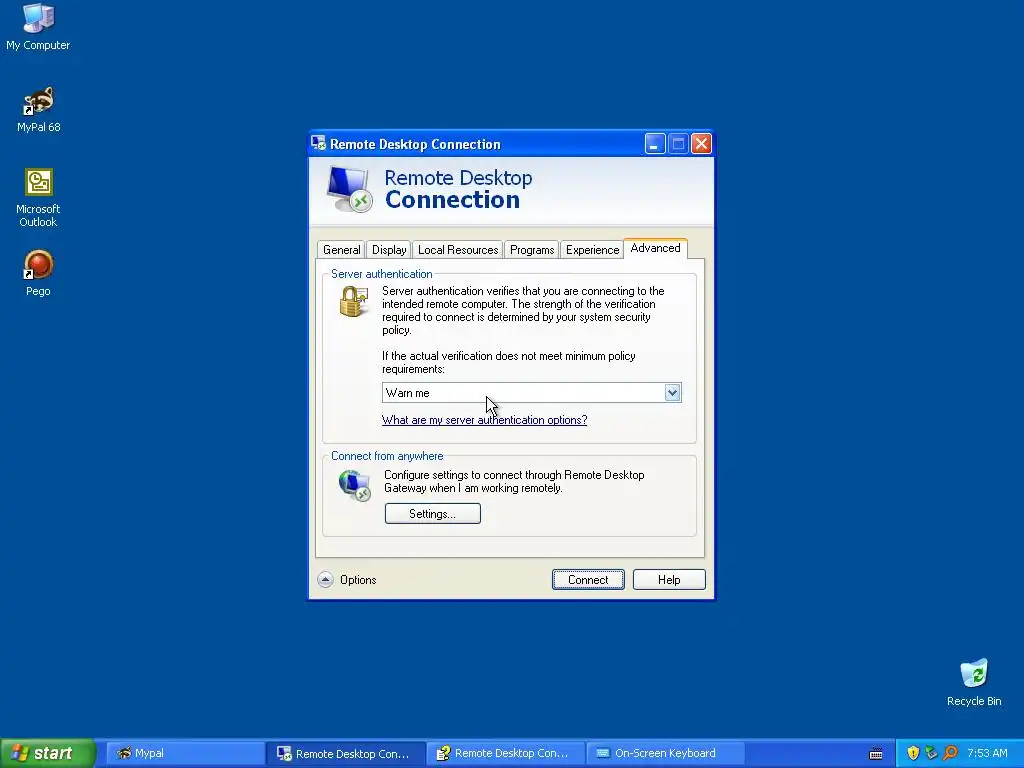The image size is (1024, 768).
Task: Click the keyboard icon near system tray
Action: (876, 754)
